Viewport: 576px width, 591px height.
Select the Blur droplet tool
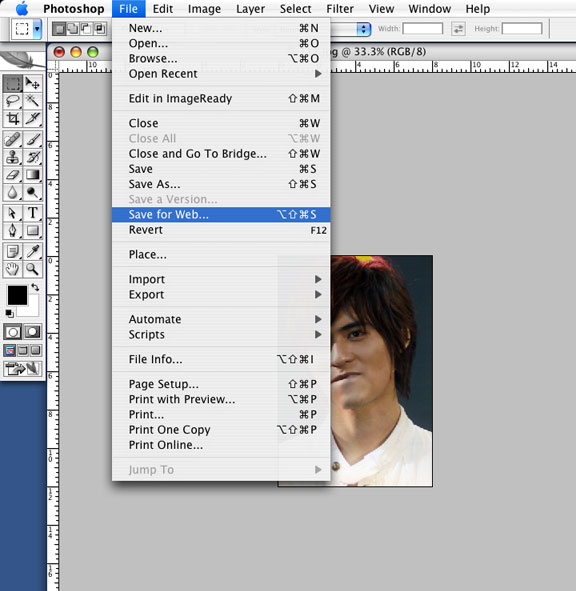[12, 192]
